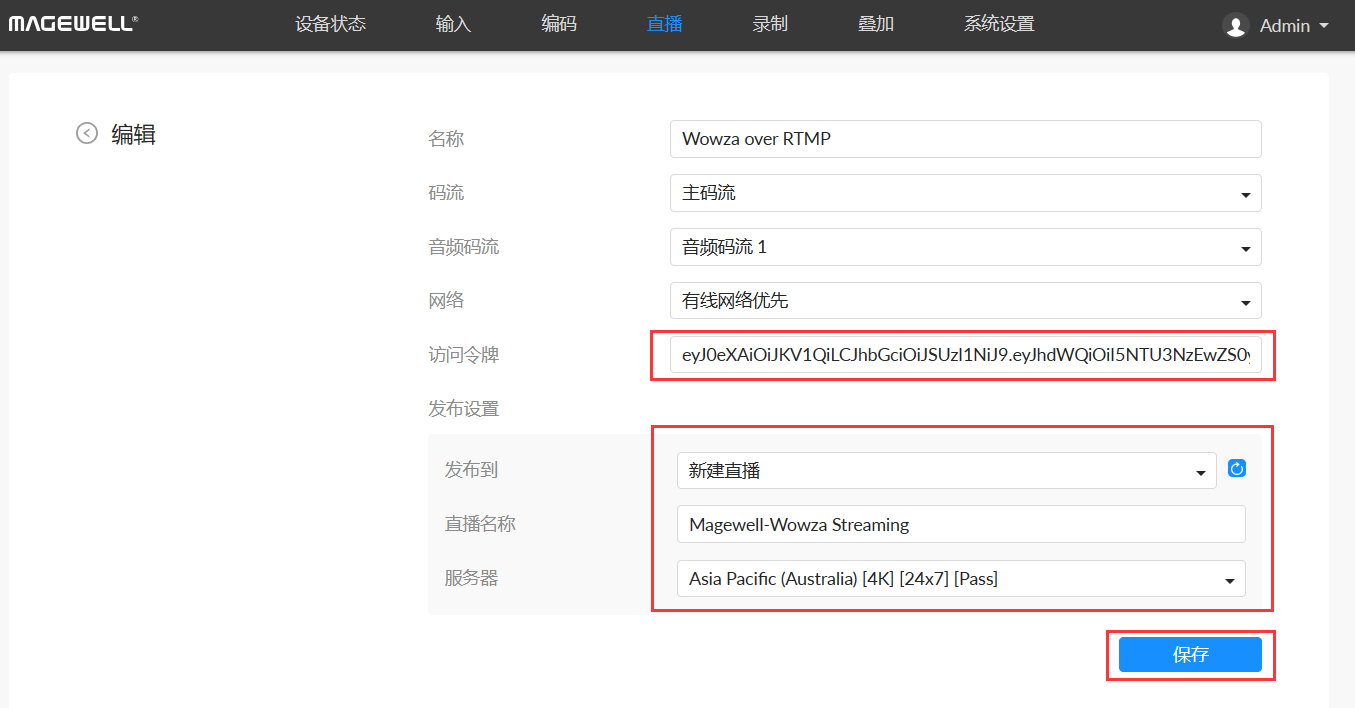Switch to the 输入 tab
The width and height of the screenshot is (1355, 708).
(x=453, y=24)
